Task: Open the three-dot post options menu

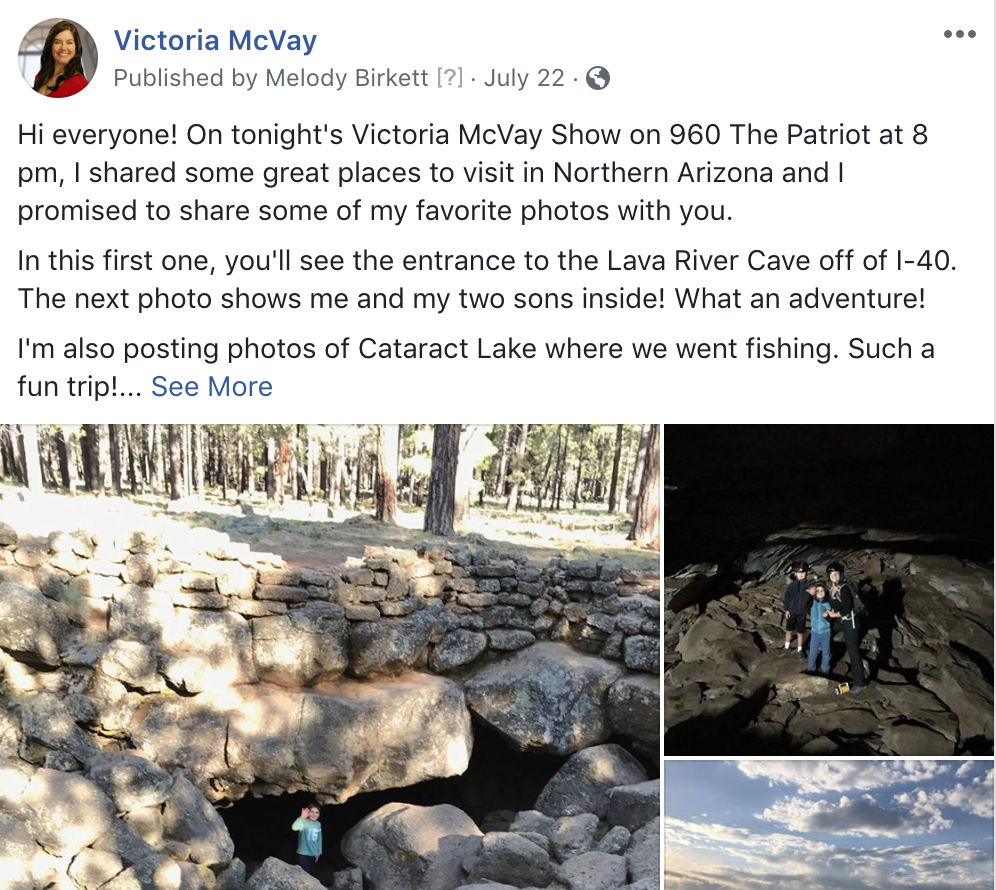Action: tap(959, 34)
